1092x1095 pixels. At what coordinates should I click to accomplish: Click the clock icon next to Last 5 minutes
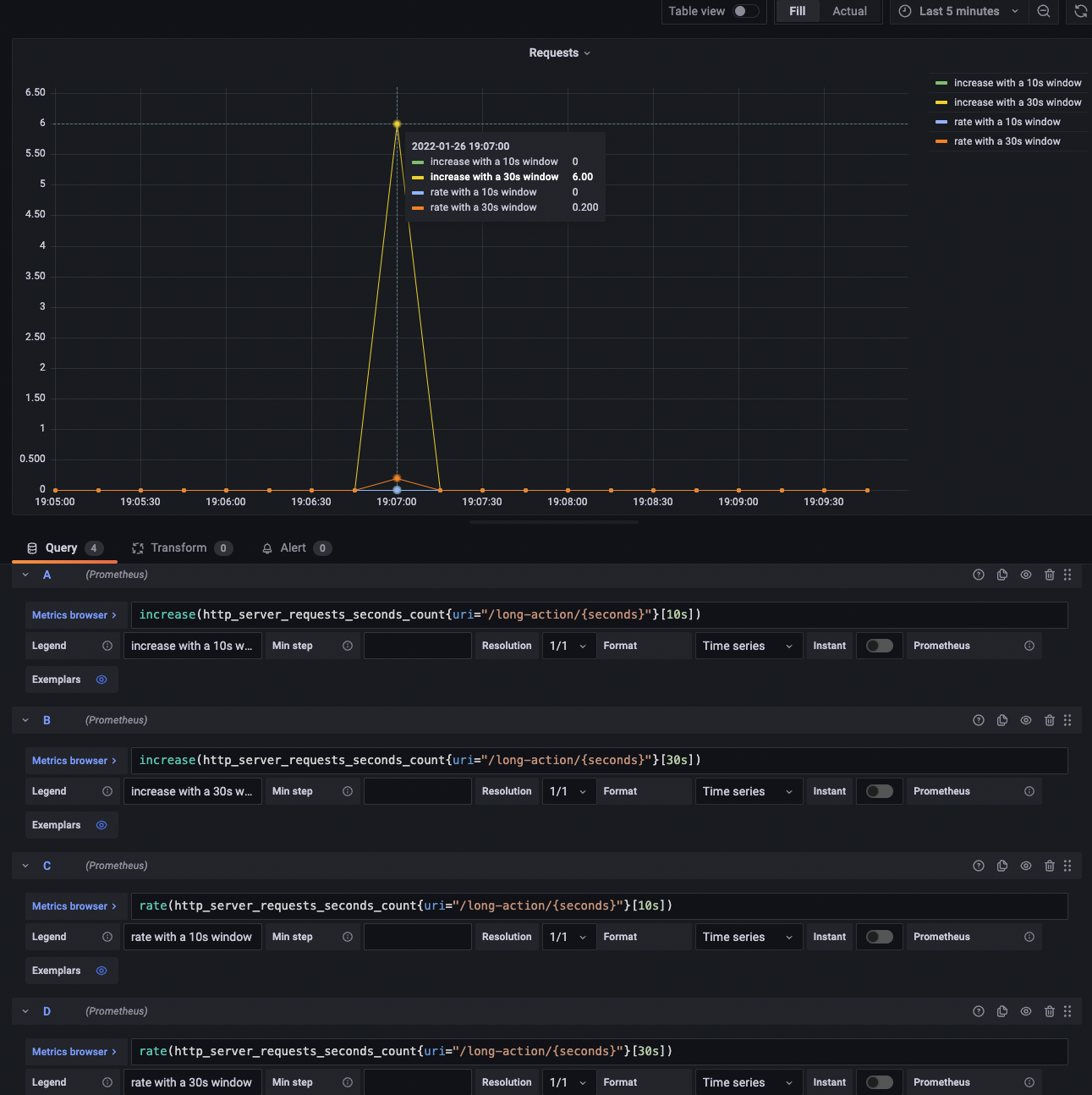pyautogui.click(x=903, y=11)
